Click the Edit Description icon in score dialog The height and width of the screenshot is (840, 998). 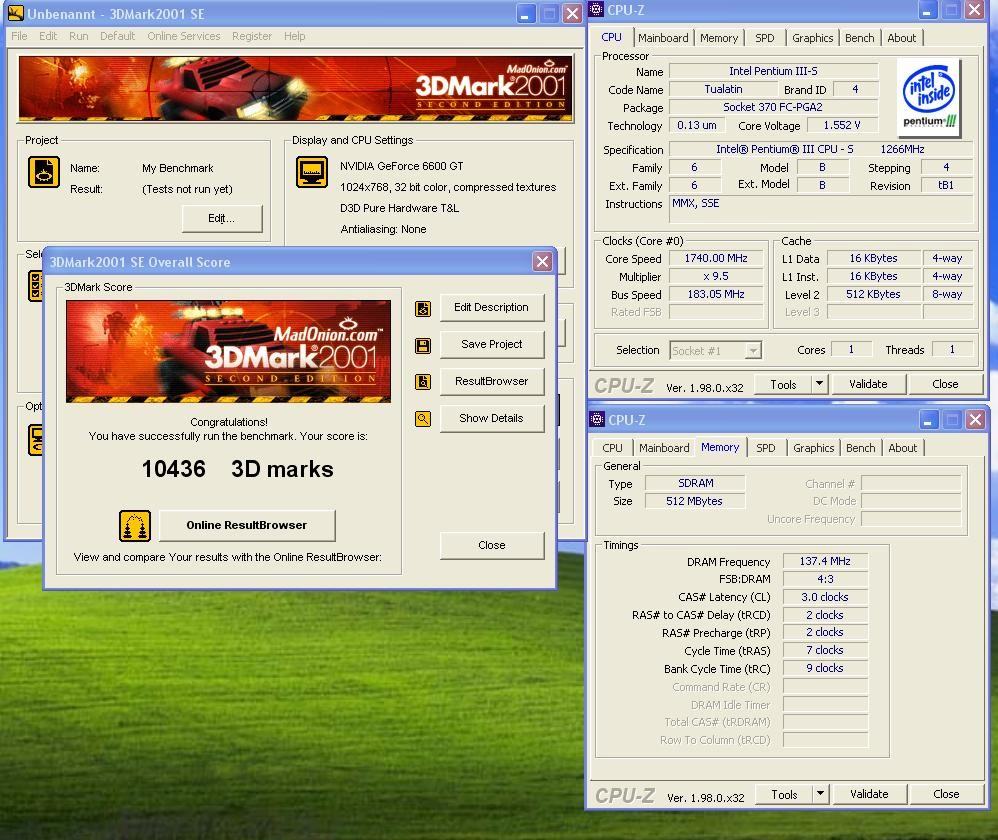pyautogui.click(x=423, y=309)
